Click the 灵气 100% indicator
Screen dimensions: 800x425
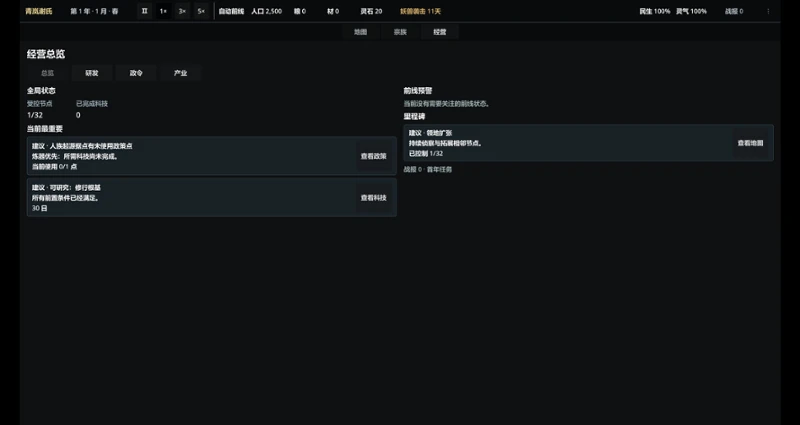pyautogui.click(x=692, y=11)
